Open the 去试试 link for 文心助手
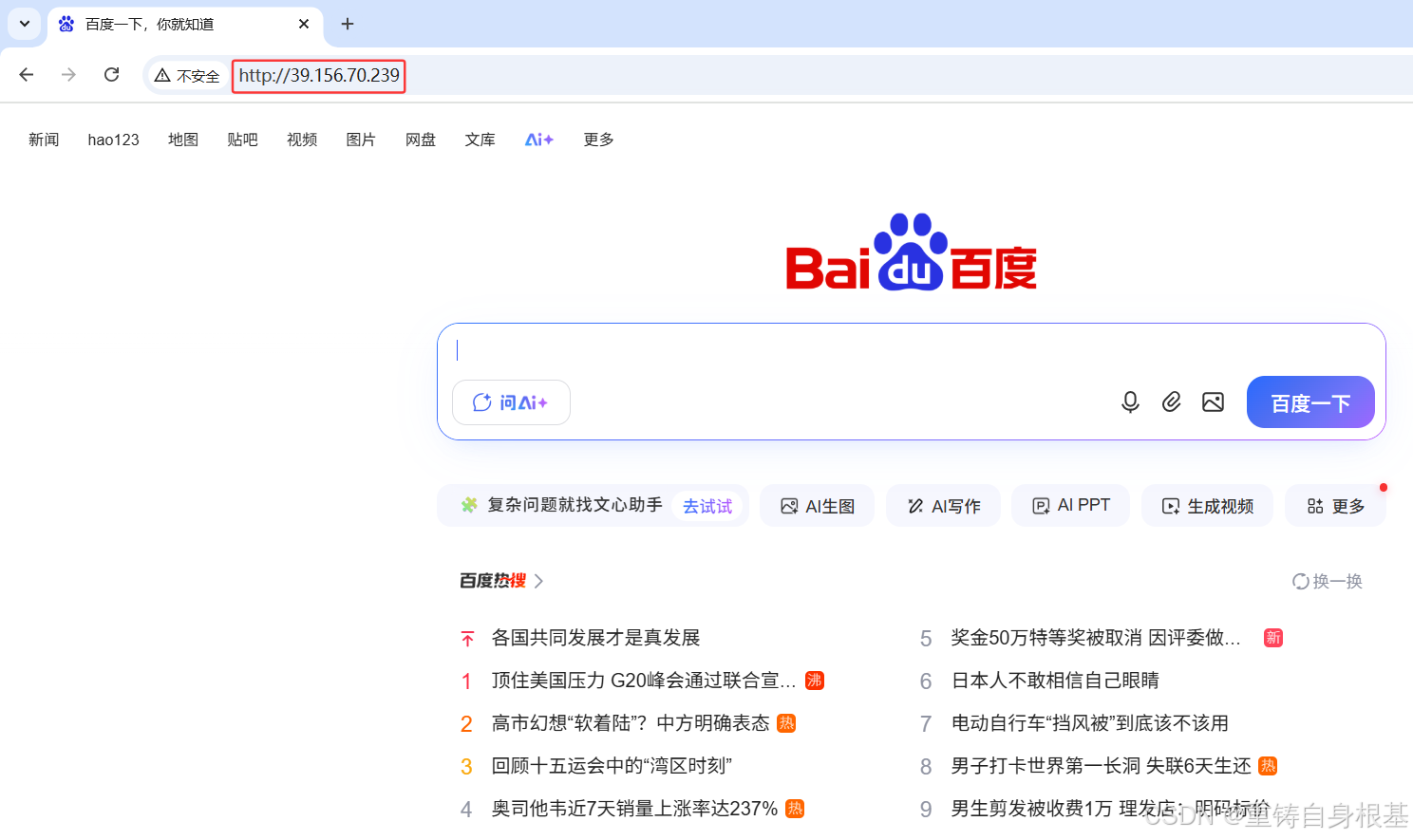 point(707,505)
